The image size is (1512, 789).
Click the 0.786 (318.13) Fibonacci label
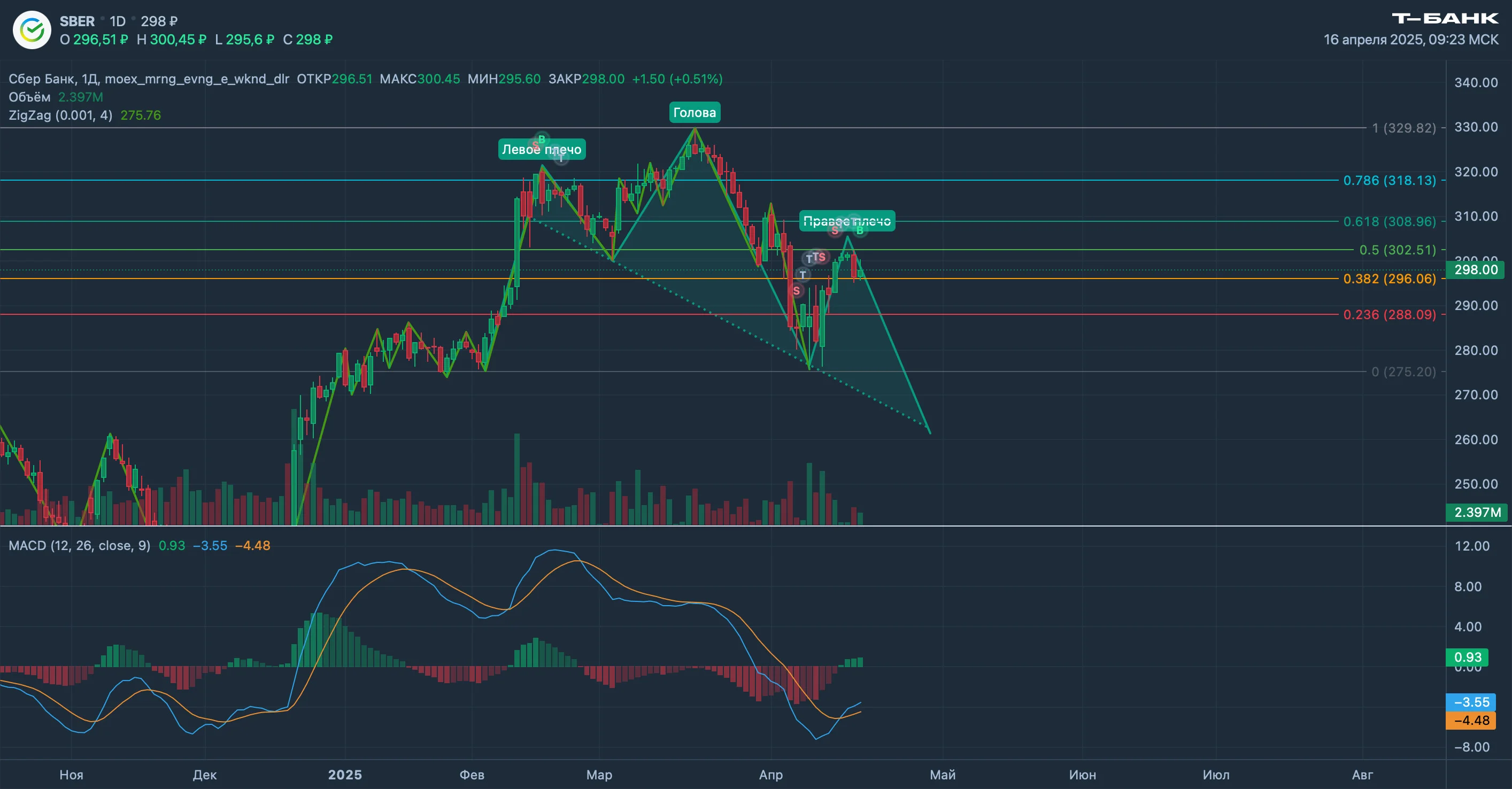pyautogui.click(x=1390, y=180)
